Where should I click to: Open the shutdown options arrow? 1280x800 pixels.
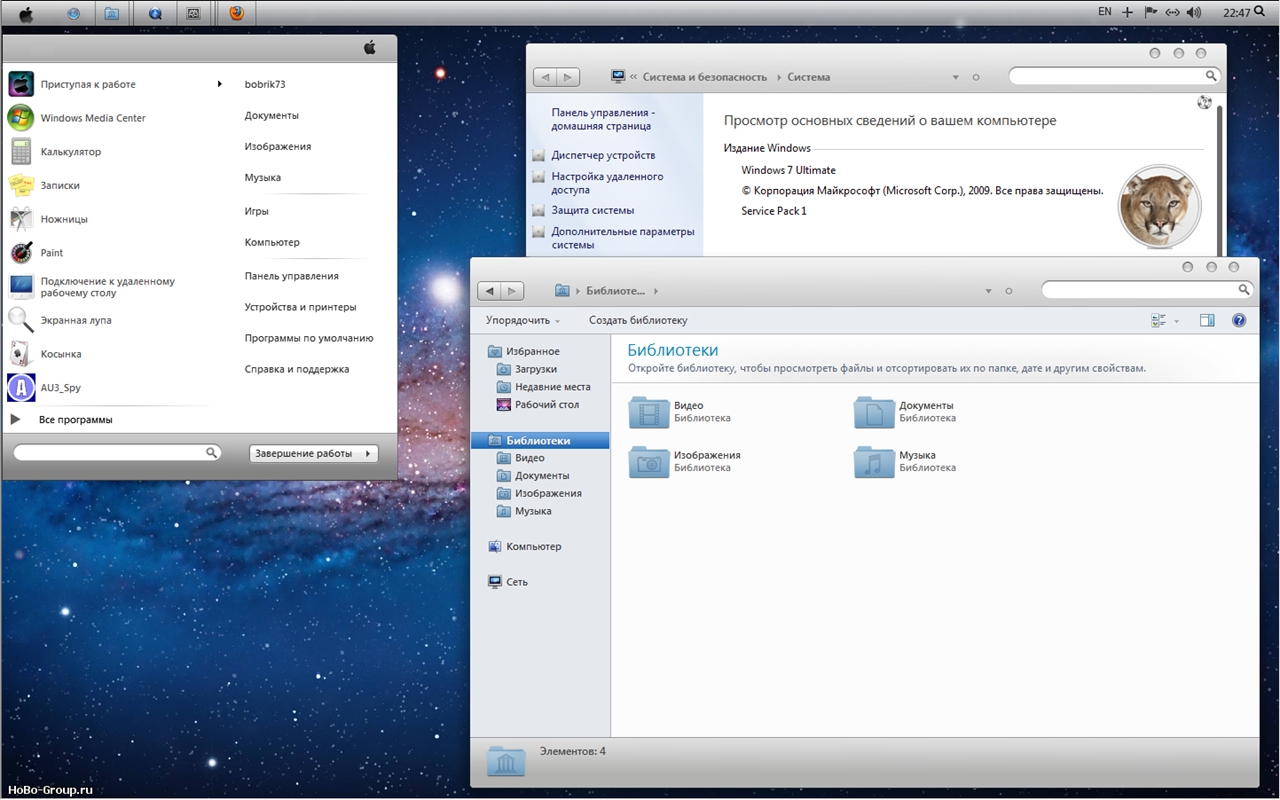pyautogui.click(x=368, y=453)
